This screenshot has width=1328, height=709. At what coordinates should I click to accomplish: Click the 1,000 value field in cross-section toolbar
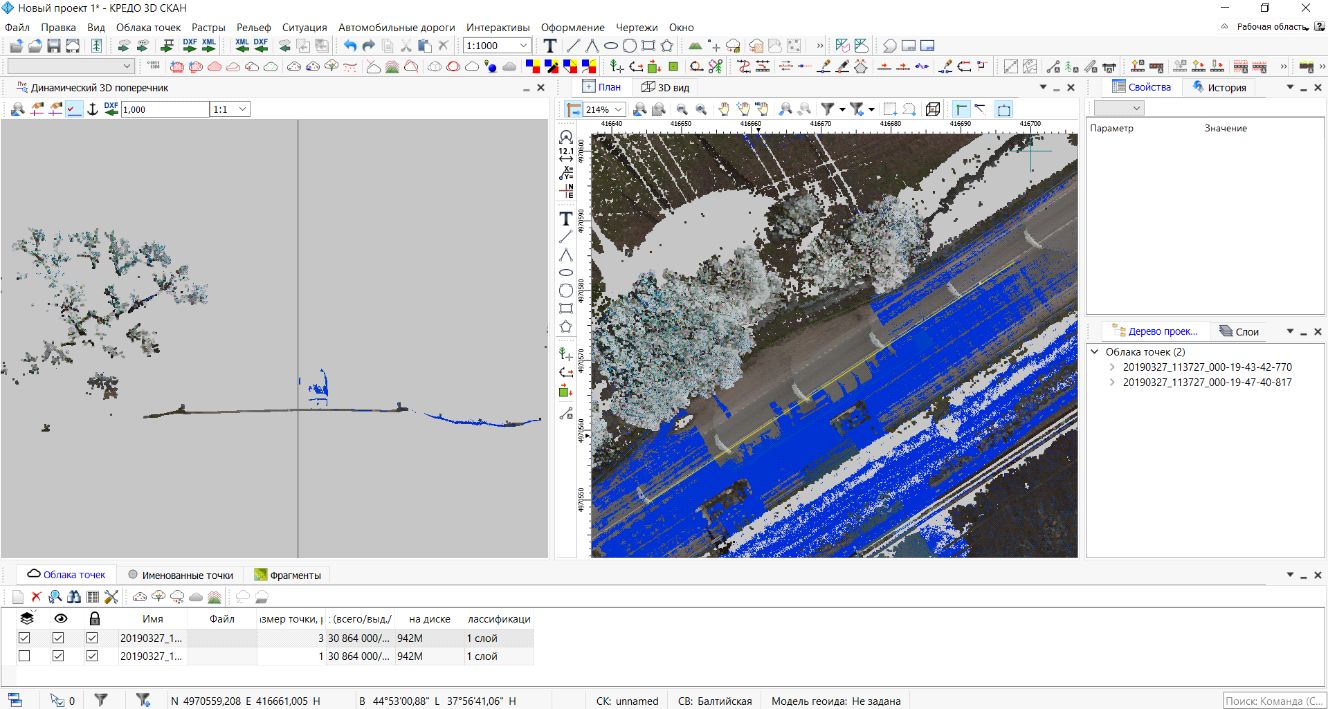(x=163, y=109)
